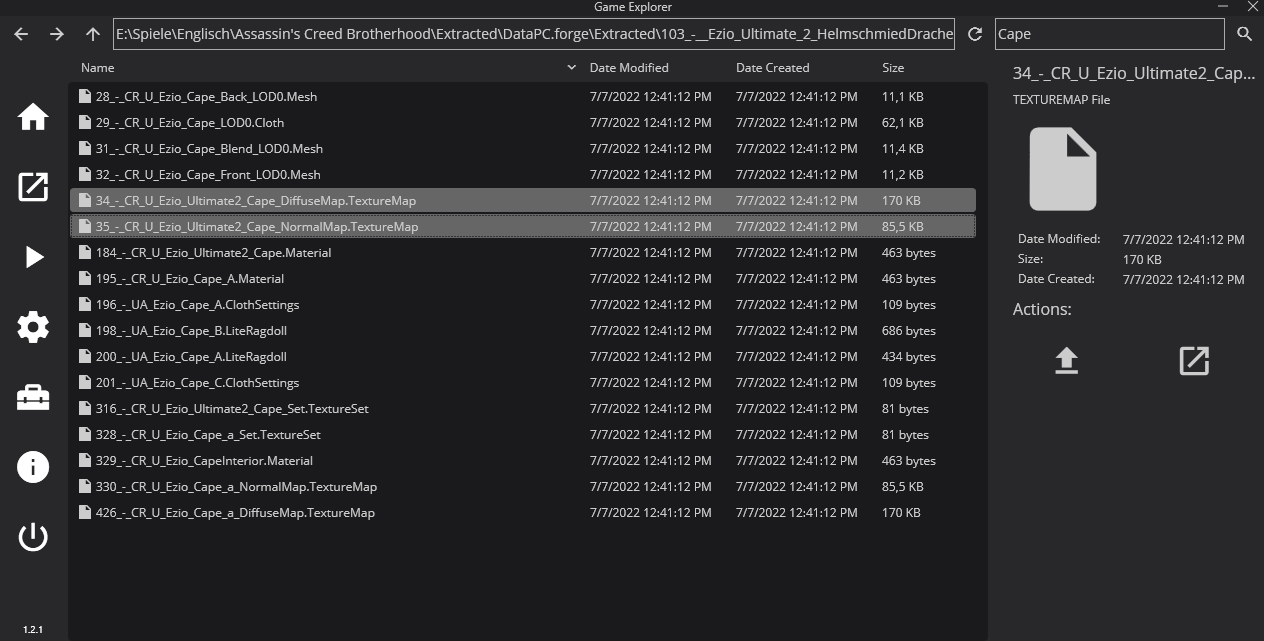Click the 62,1 KB size cell
Screen dimensions: 1264x641
coord(902,123)
